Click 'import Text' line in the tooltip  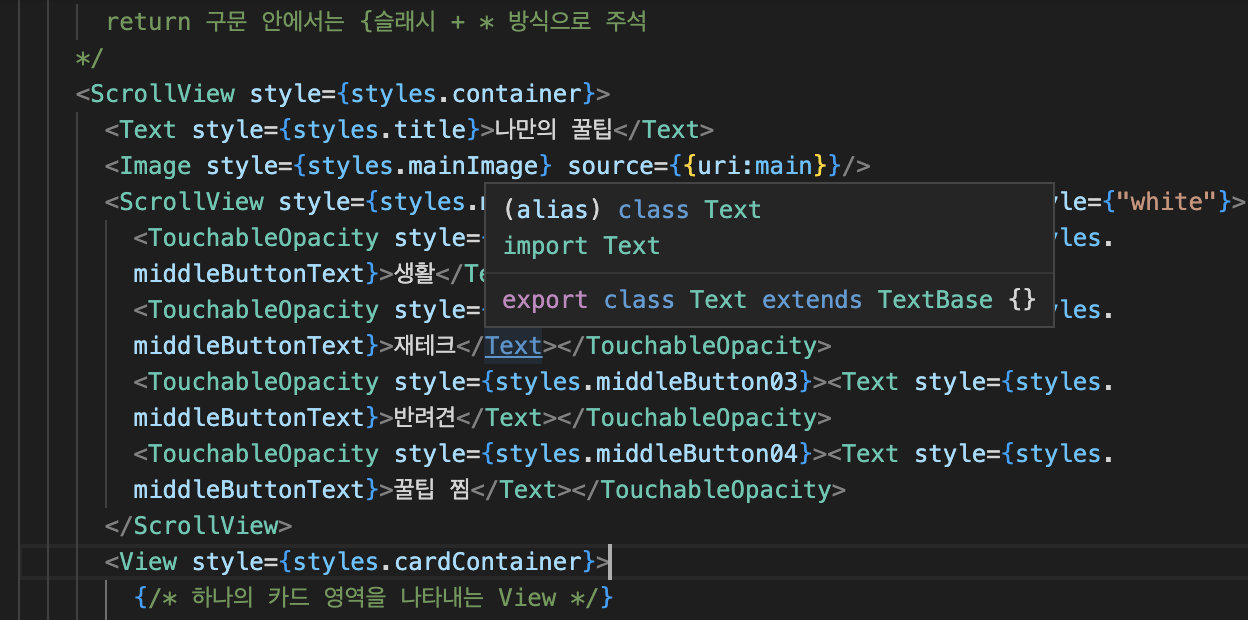[581, 245]
